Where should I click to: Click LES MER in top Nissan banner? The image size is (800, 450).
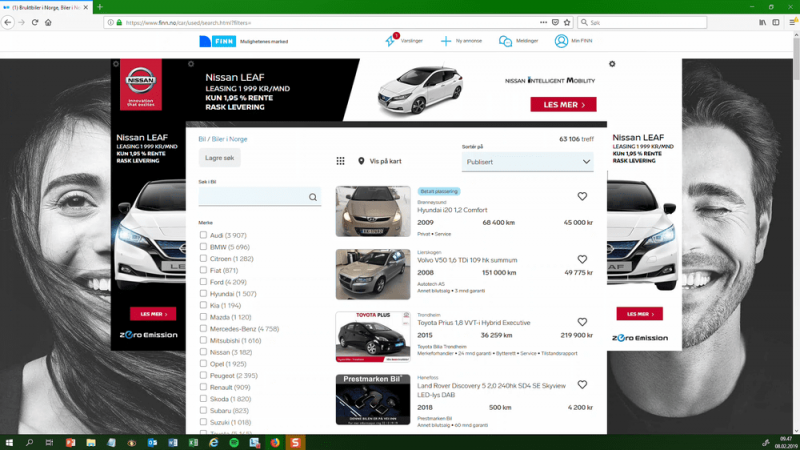click(563, 105)
